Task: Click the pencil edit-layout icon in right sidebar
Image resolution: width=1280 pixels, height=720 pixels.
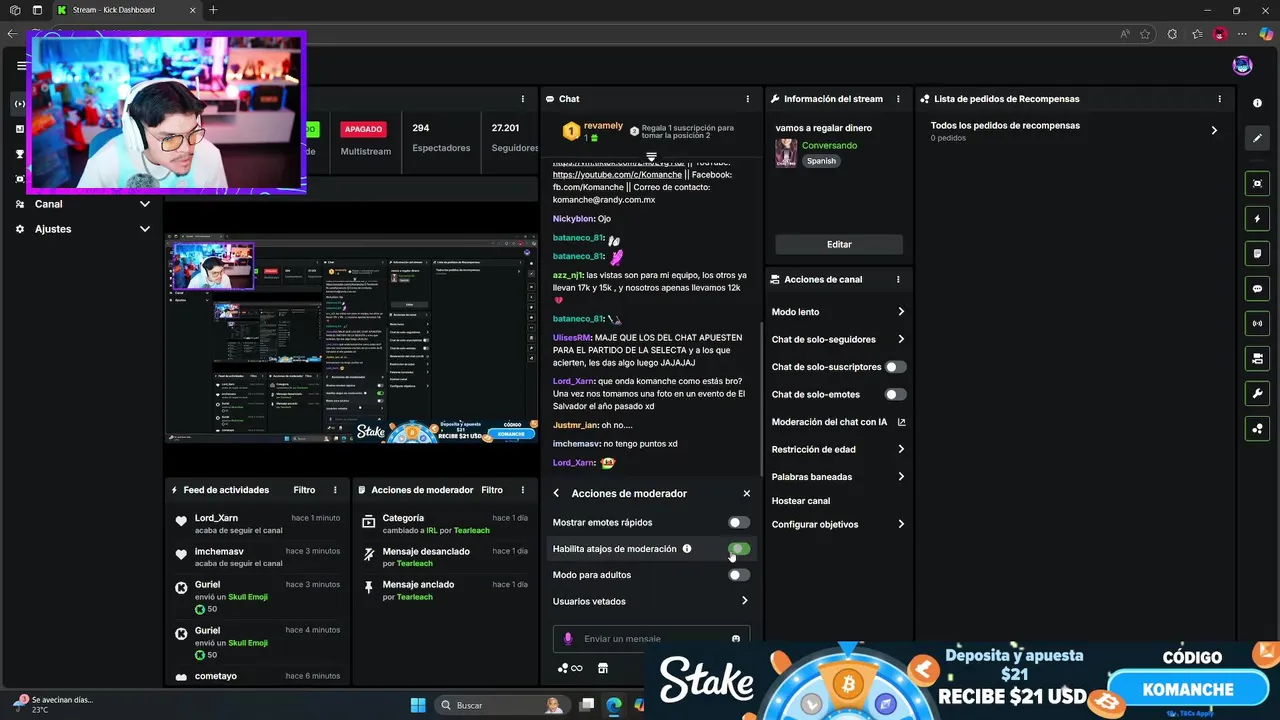Action: coord(1258,138)
